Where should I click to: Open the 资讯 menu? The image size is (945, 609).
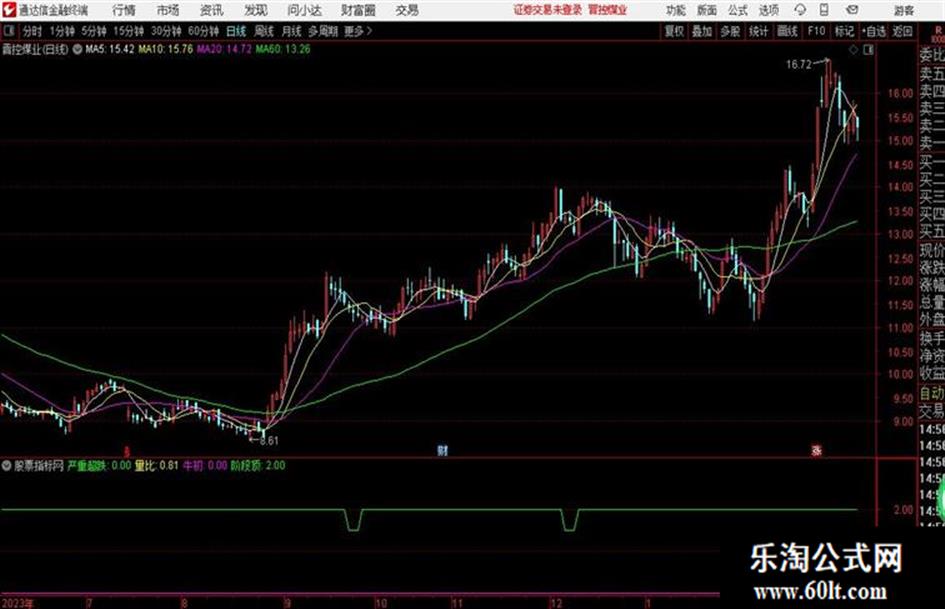[212, 10]
